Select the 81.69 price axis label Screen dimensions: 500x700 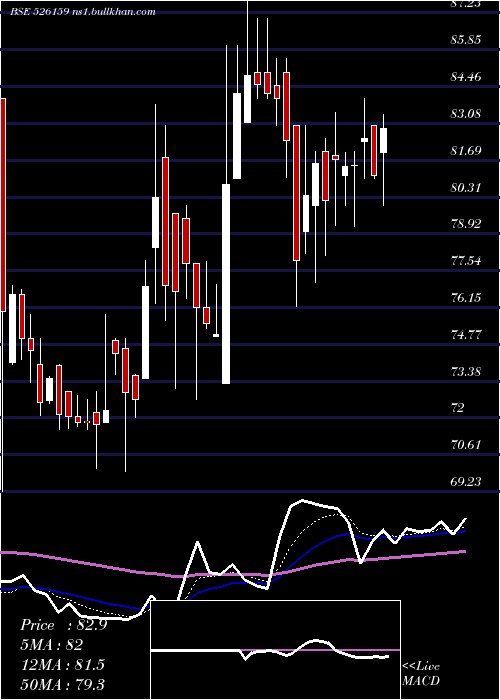pos(466,150)
